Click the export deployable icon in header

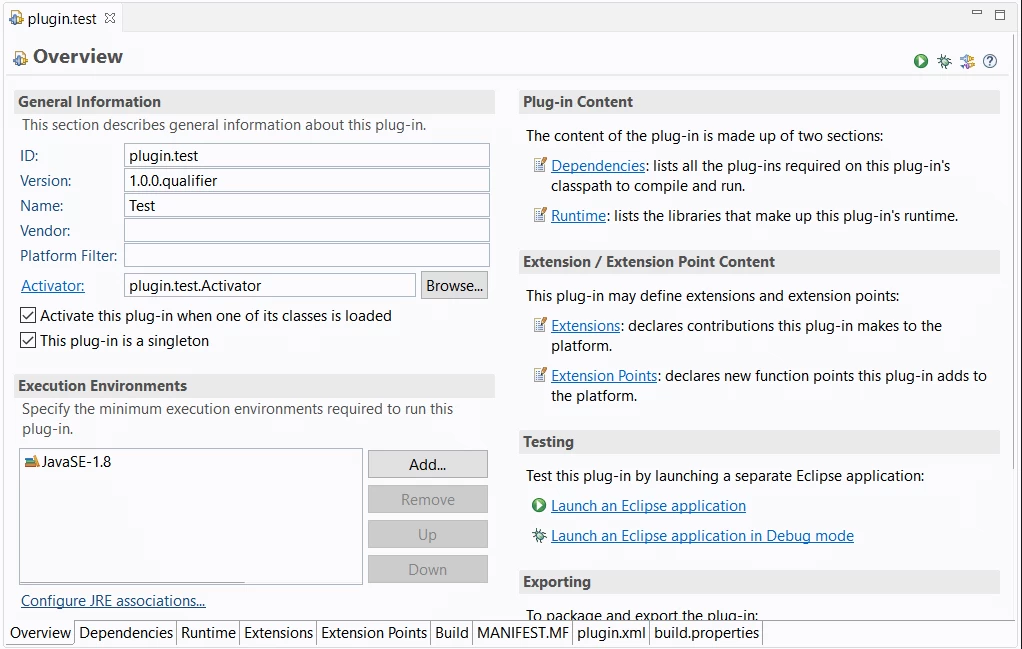[967, 61]
